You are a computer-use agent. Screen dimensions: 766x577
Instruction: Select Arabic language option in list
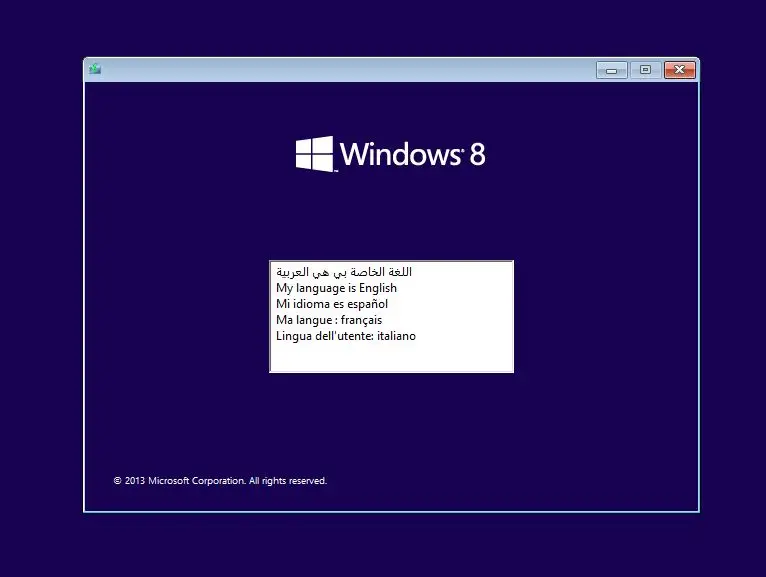click(x=344, y=272)
